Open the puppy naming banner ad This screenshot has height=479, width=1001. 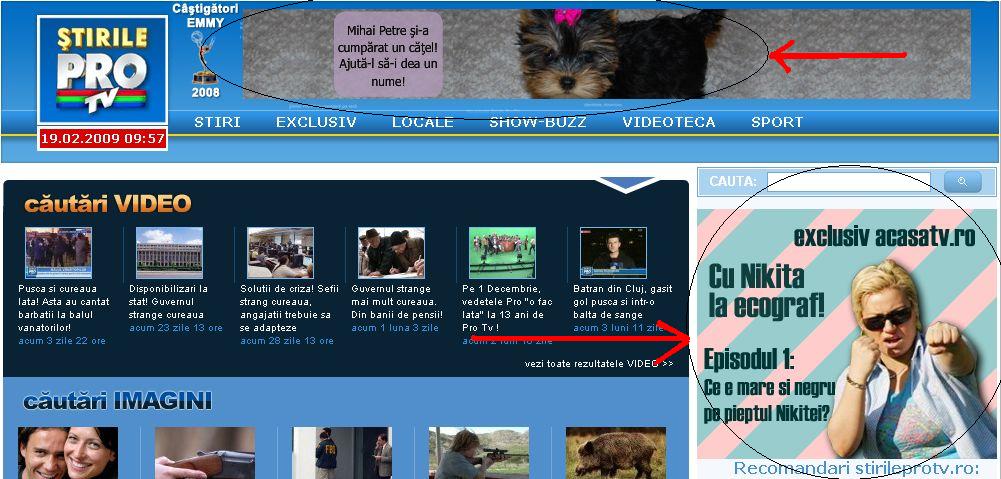[606, 55]
